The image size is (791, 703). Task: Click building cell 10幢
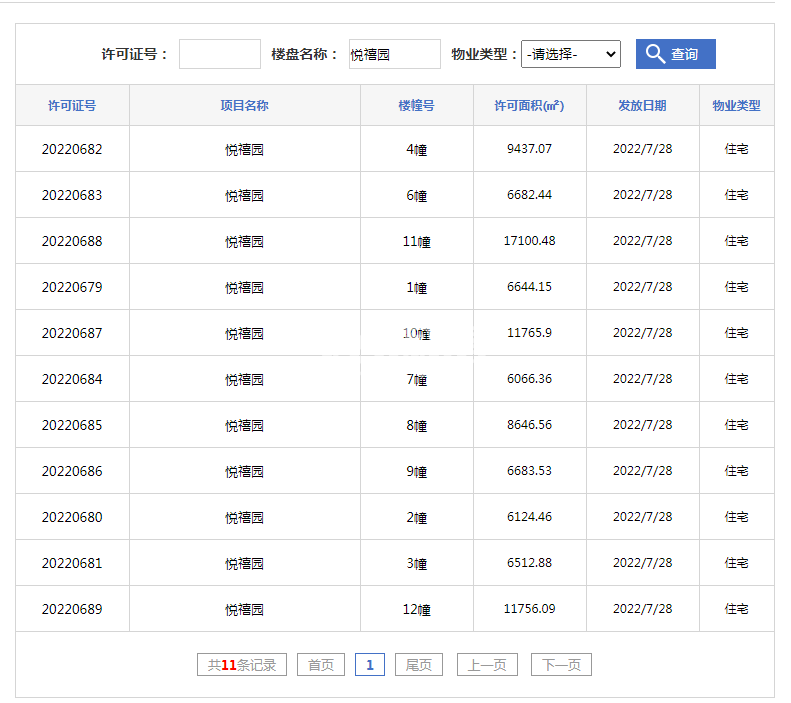point(417,333)
